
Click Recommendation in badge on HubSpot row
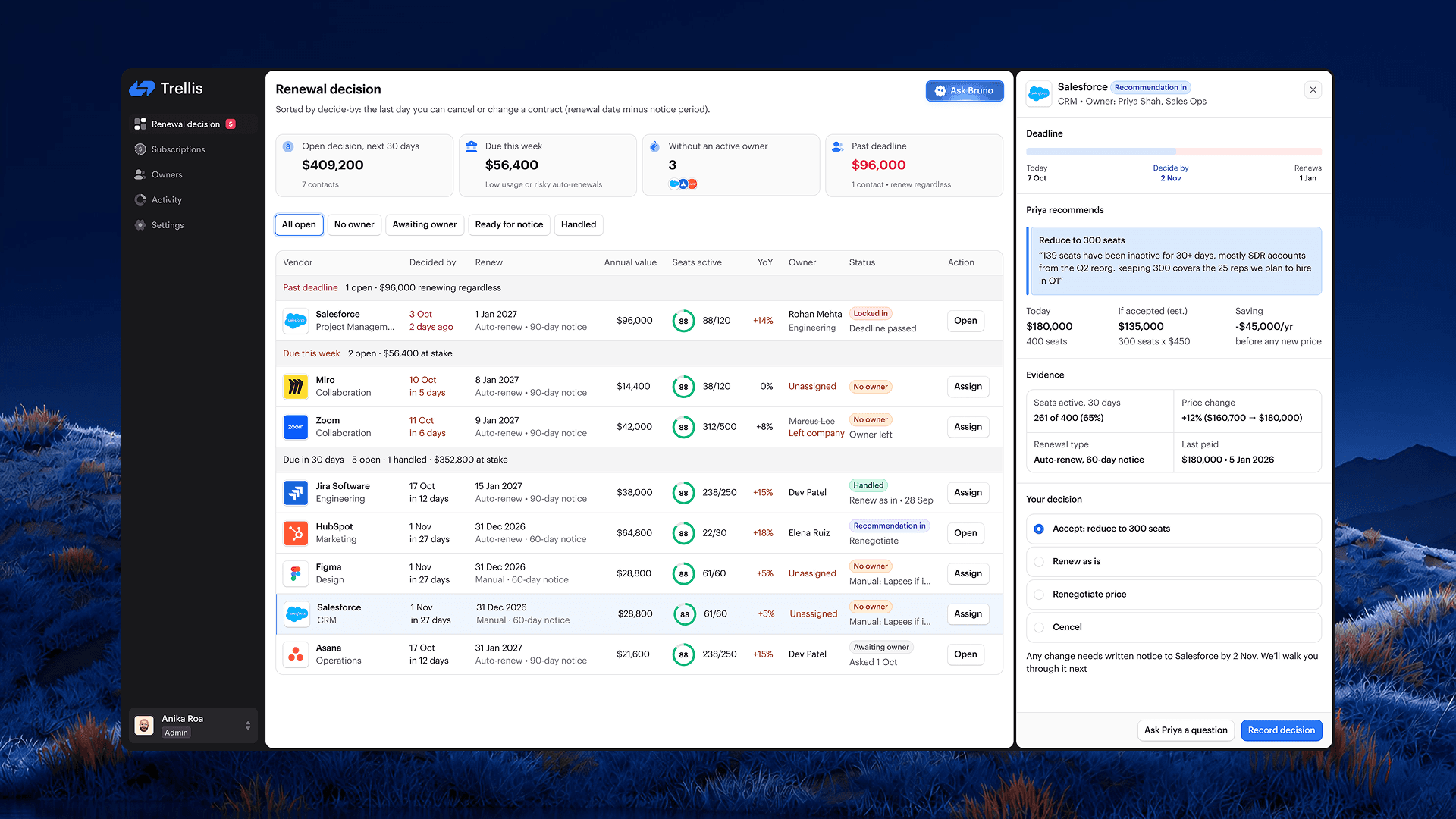[x=890, y=526]
